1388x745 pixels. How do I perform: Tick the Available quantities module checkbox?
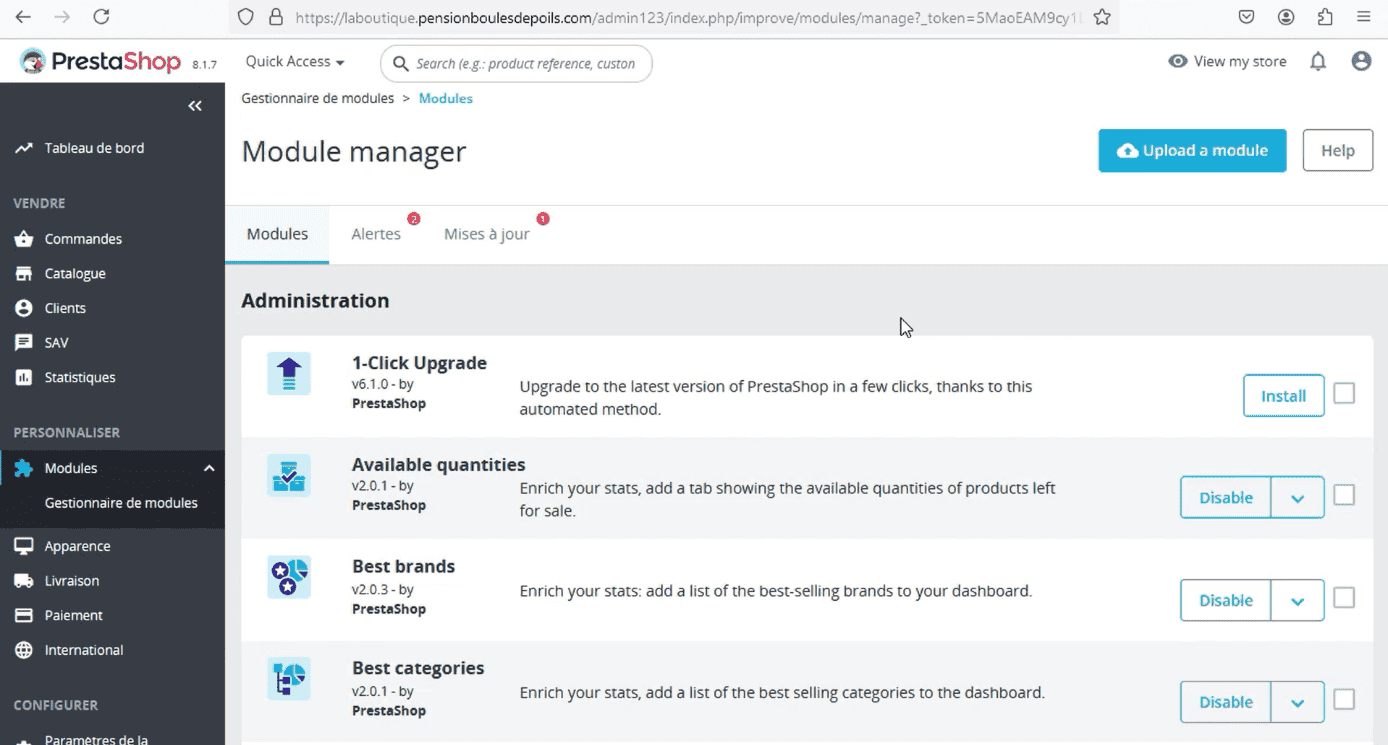[x=1344, y=495]
